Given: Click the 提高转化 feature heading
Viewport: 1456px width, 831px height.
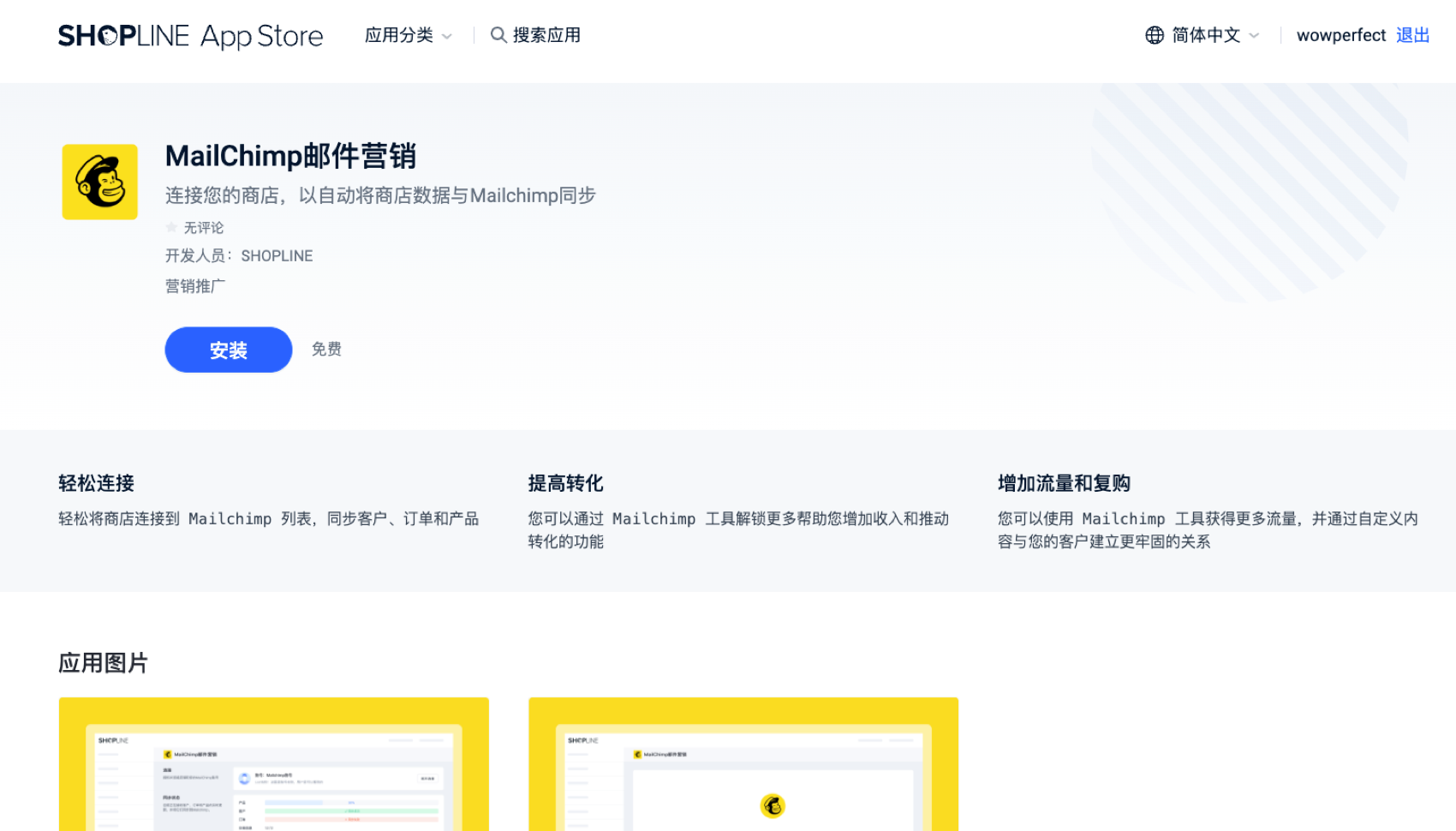Looking at the screenshot, I should (x=566, y=483).
